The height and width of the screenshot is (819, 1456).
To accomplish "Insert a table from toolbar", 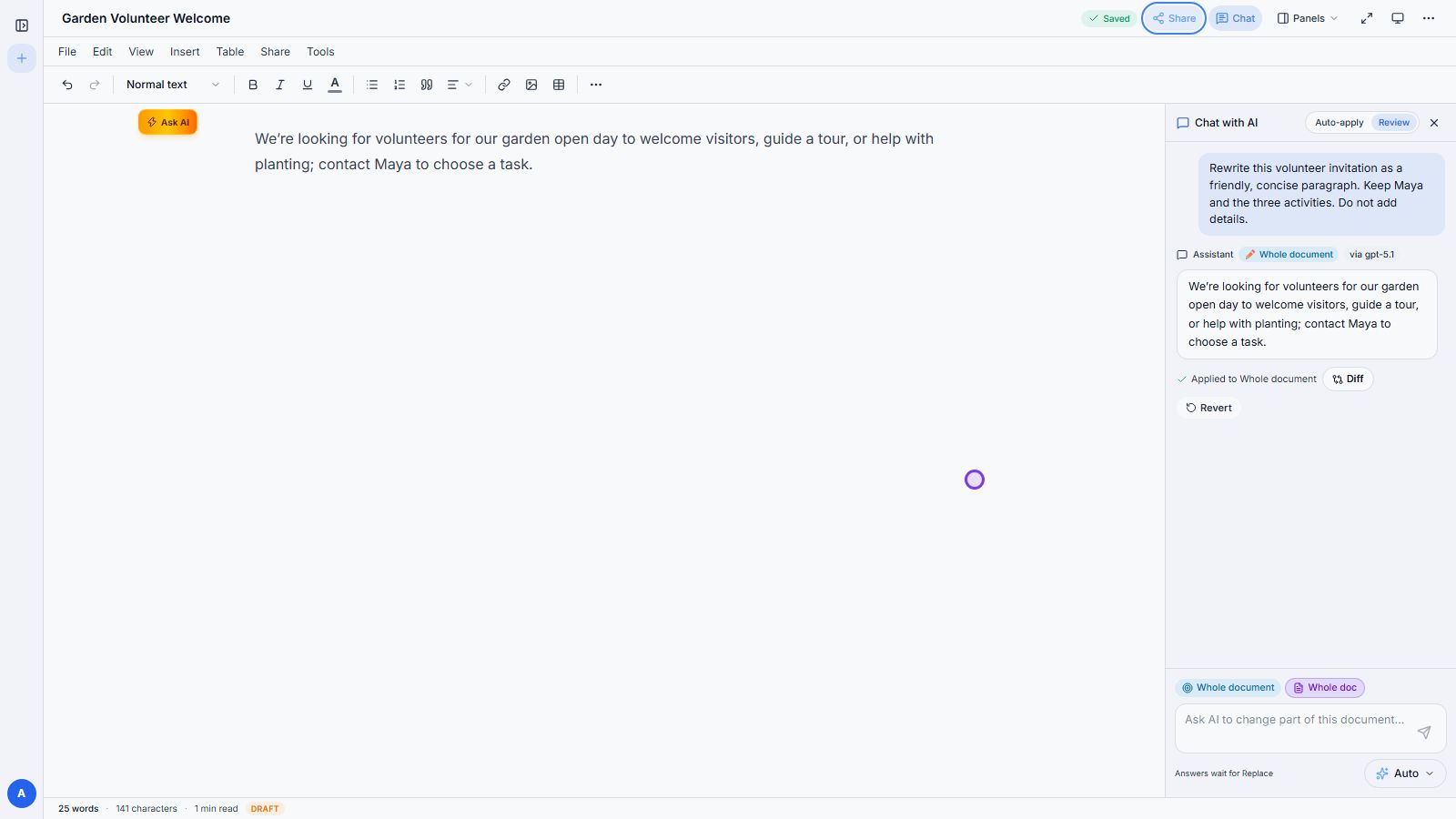I will [x=559, y=85].
